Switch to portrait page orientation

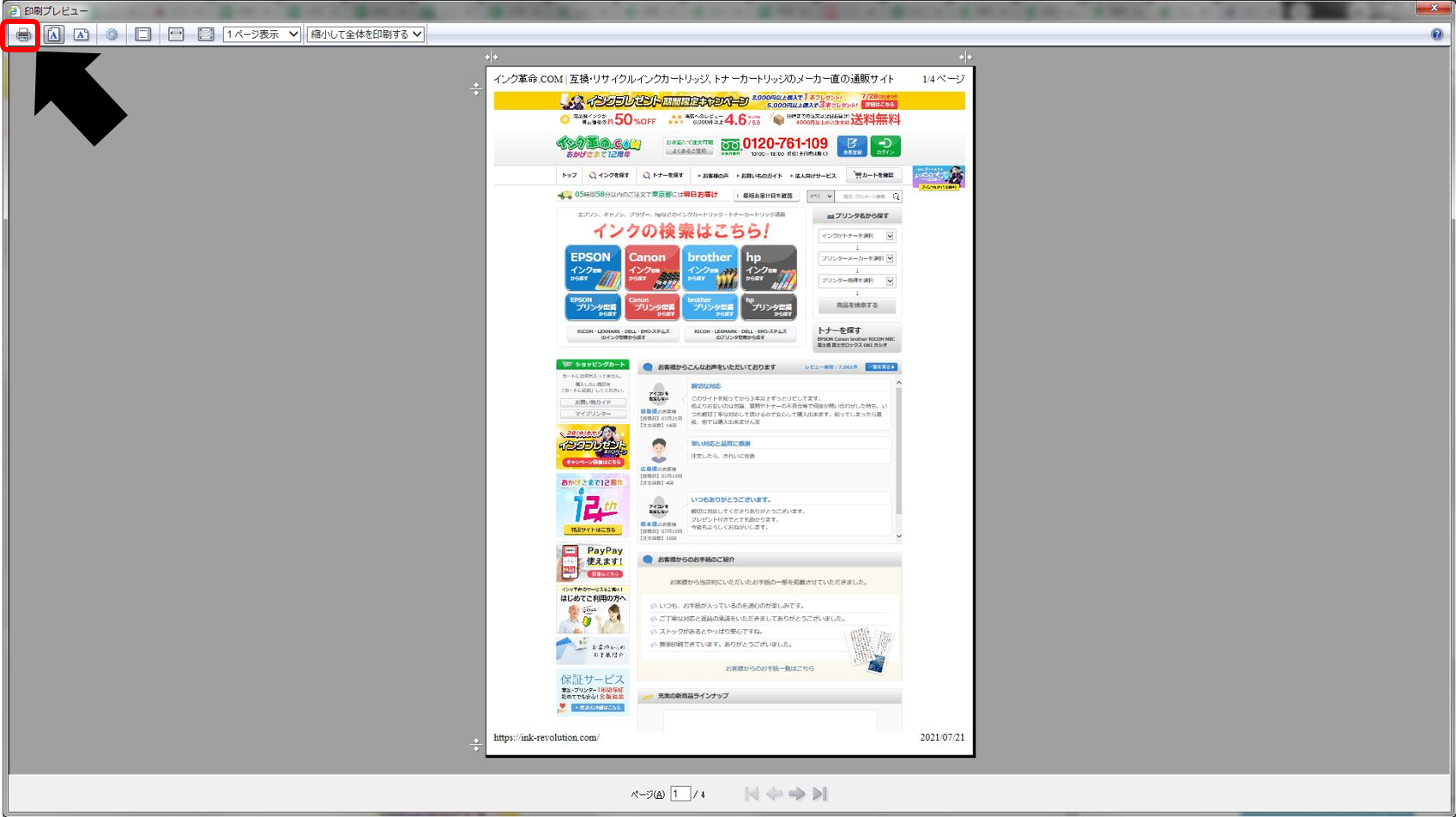point(53,34)
